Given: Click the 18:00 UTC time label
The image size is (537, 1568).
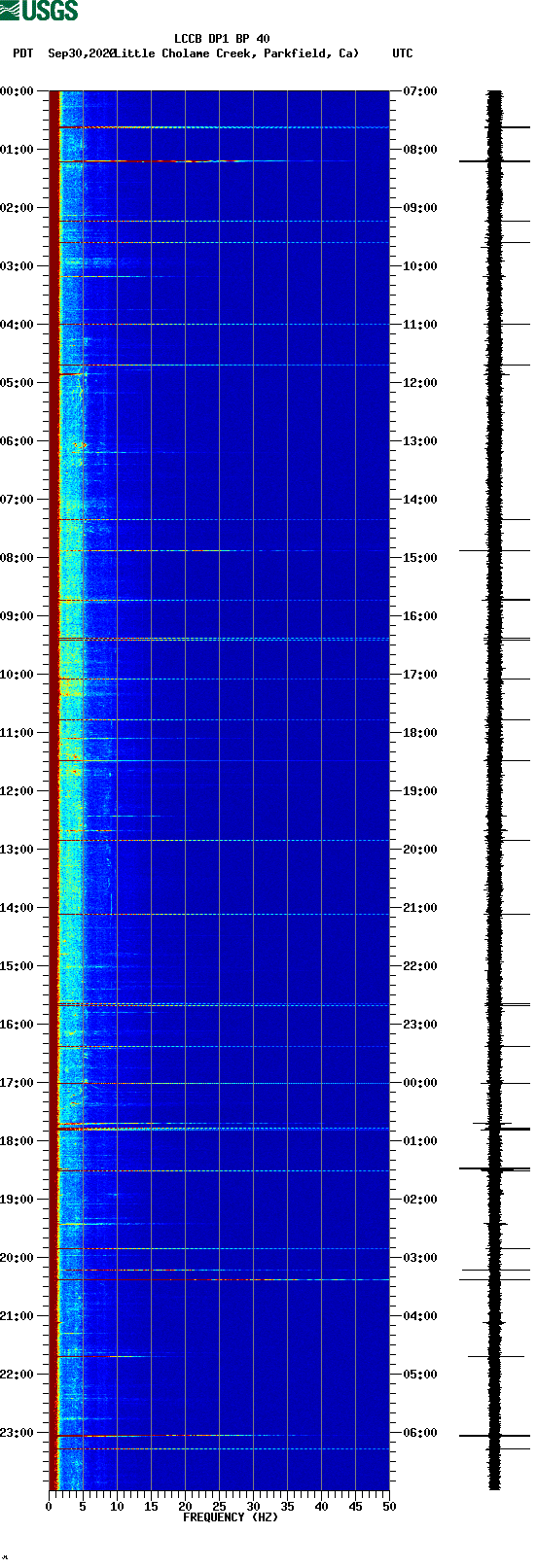Looking at the screenshot, I should click(420, 733).
